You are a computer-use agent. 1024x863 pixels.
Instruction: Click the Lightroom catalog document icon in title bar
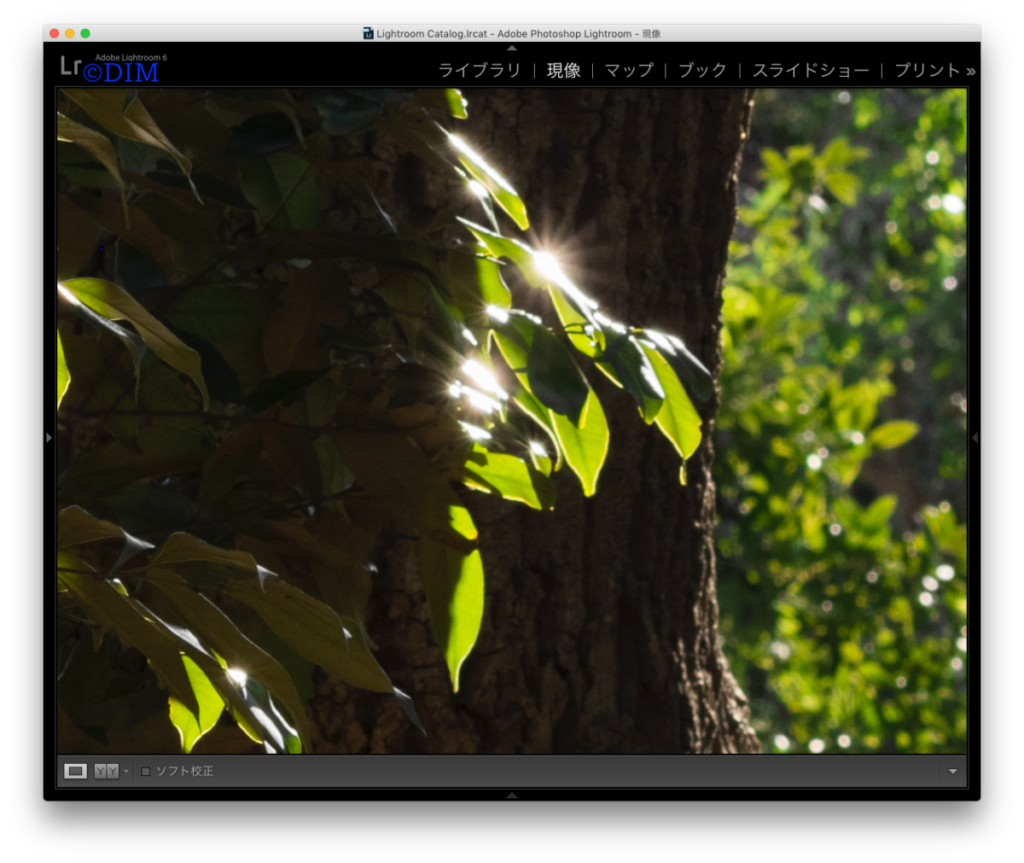tap(368, 33)
